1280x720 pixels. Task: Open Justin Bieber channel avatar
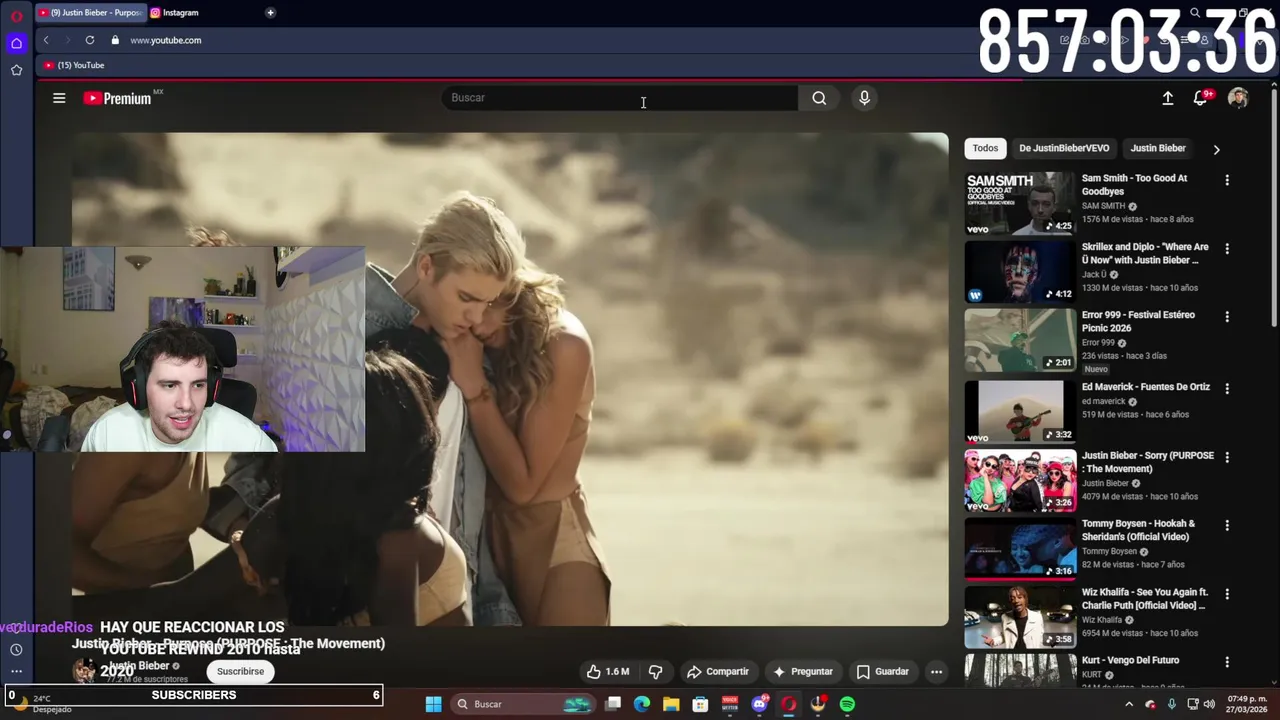pos(84,670)
